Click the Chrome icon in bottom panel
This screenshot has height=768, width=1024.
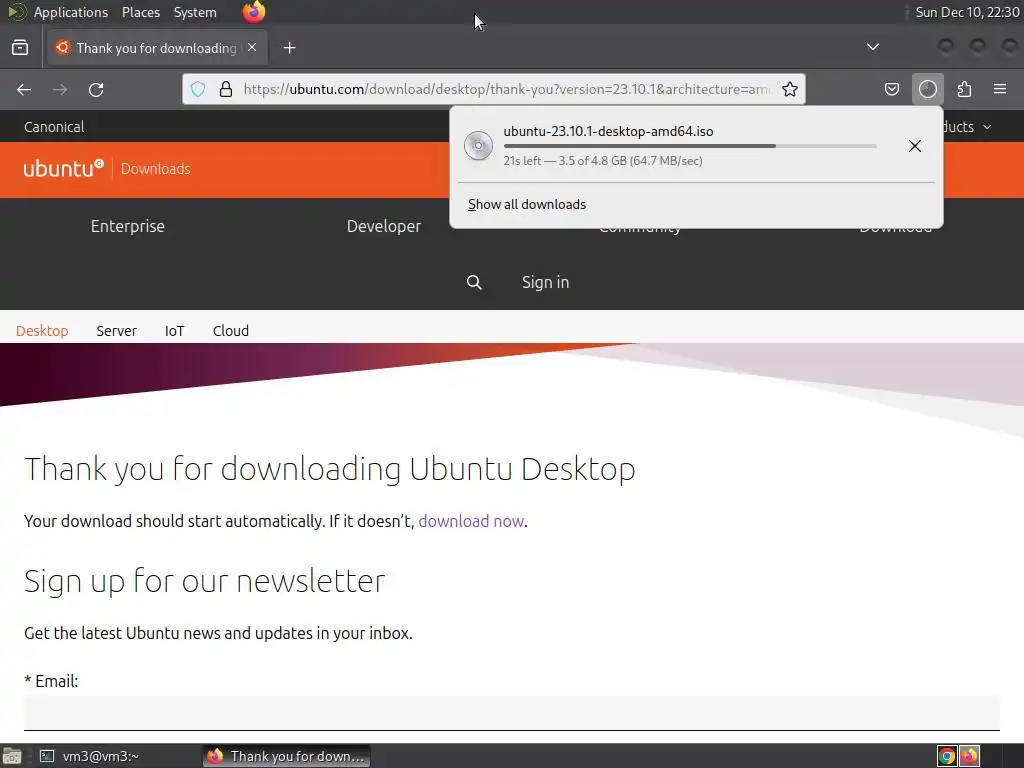tap(947, 756)
